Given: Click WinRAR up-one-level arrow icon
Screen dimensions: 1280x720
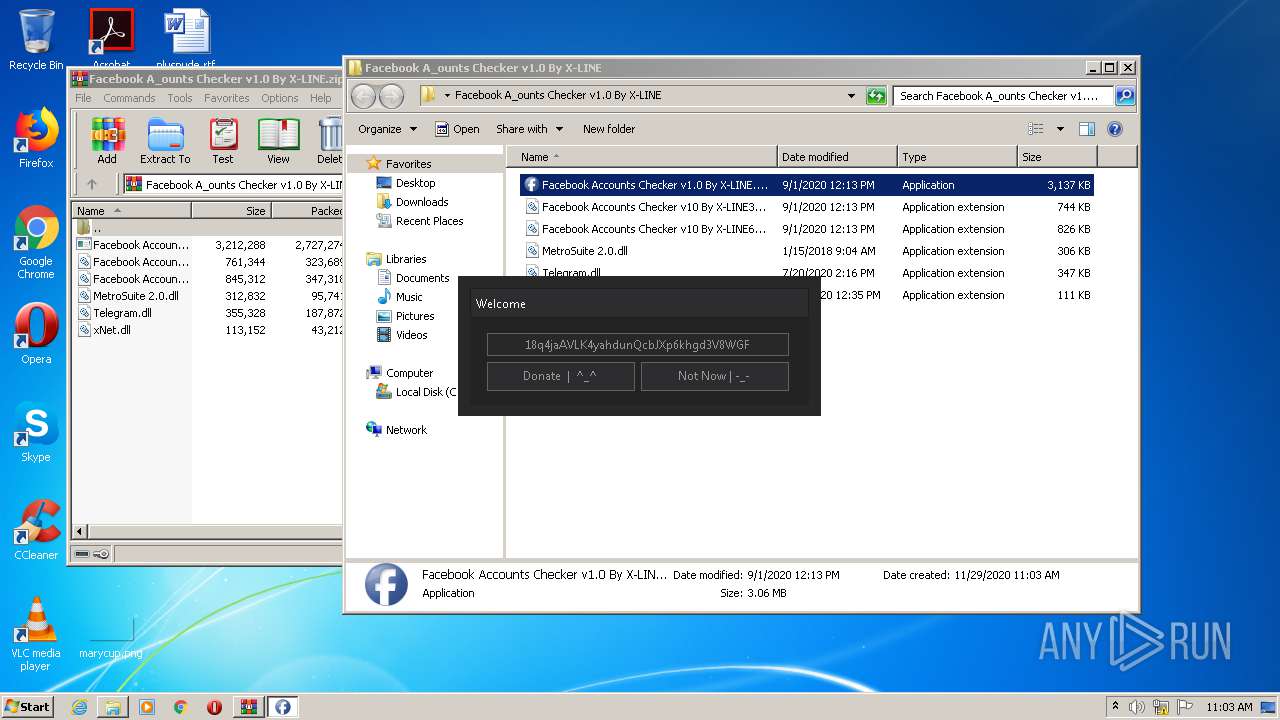Looking at the screenshot, I should tap(92, 184).
